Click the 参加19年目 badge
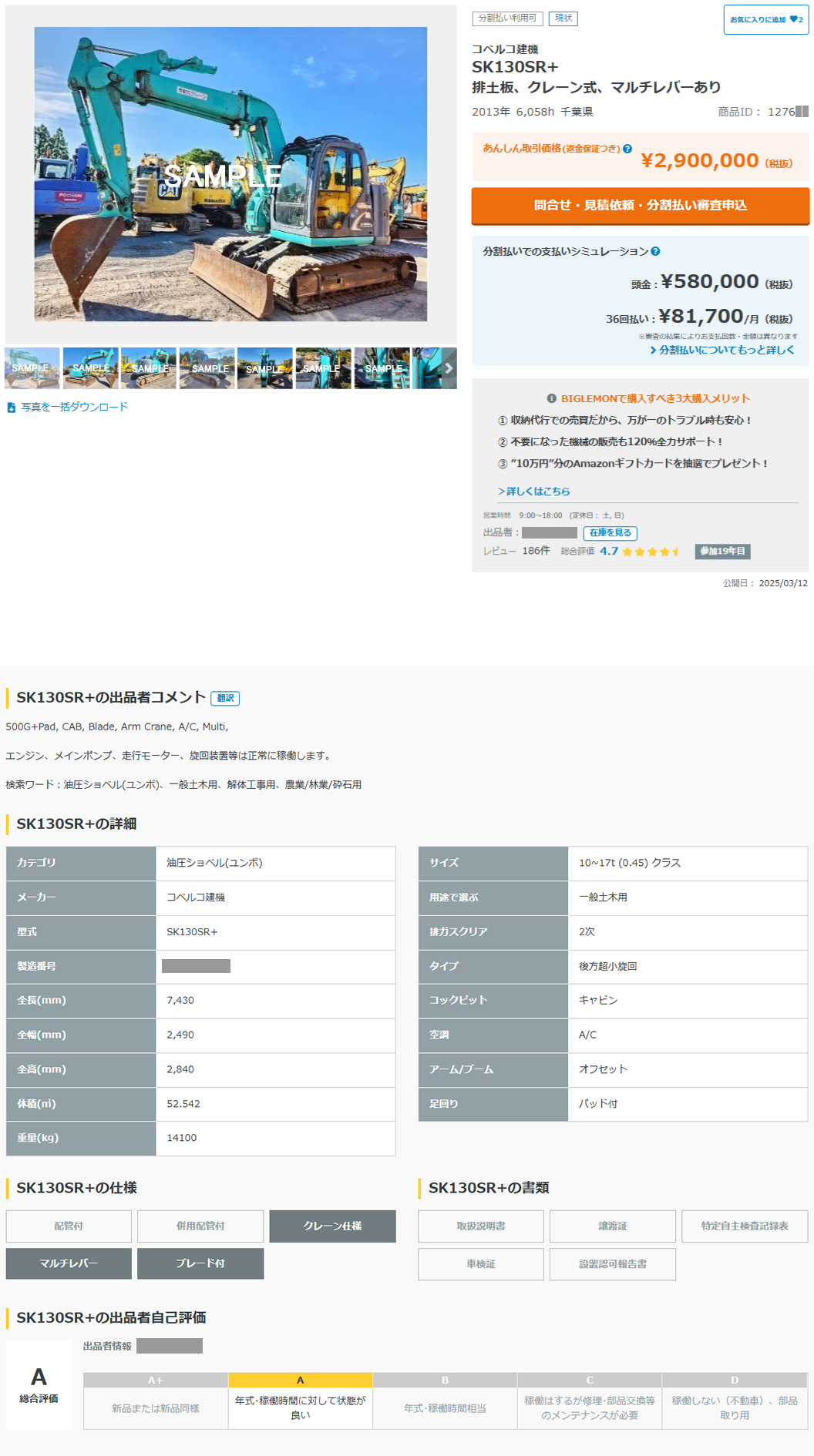The image size is (814, 1456). (722, 552)
